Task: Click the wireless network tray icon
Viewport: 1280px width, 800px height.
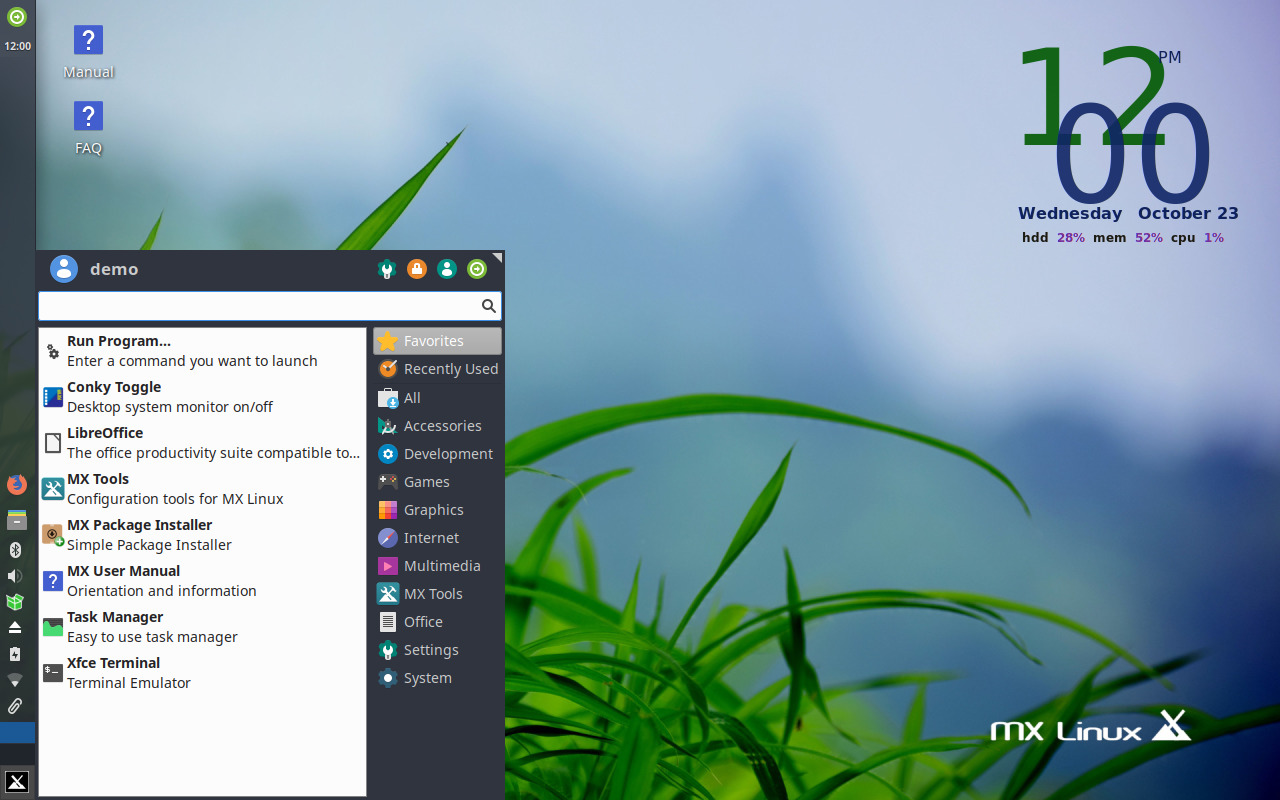Action: click(x=15, y=680)
